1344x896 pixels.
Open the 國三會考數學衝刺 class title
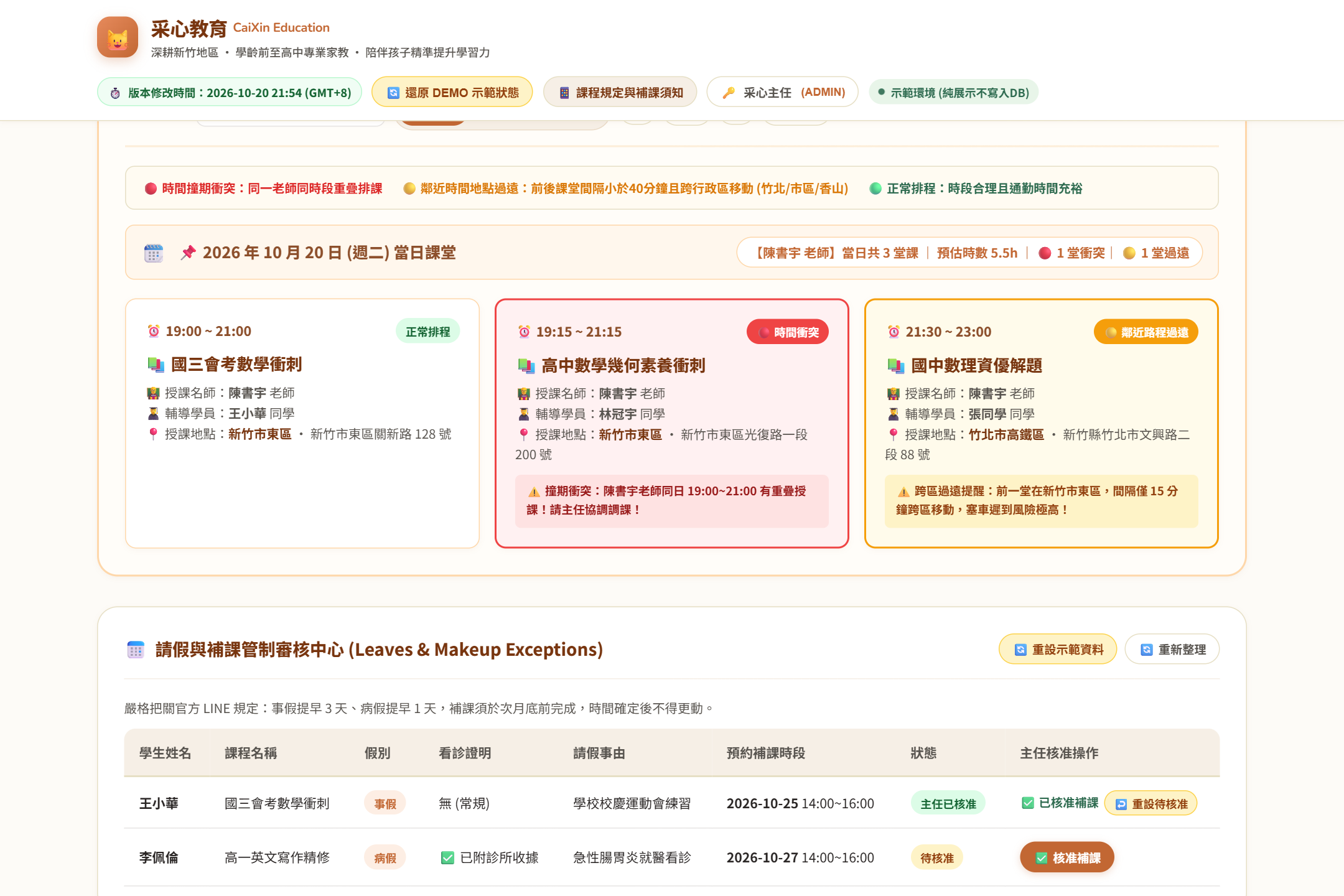click(x=236, y=365)
